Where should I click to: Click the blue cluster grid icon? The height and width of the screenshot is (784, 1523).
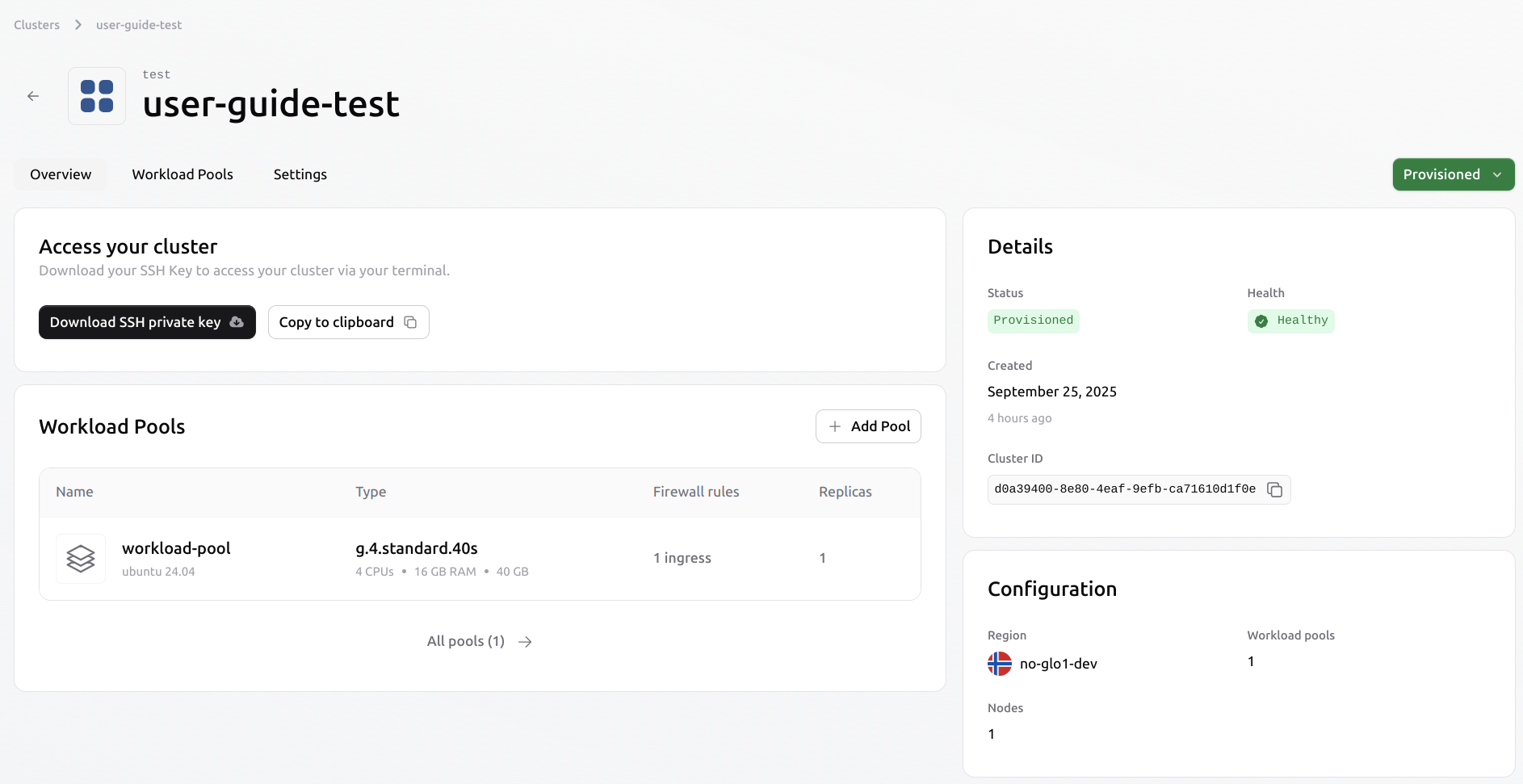(x=96, y=95)
